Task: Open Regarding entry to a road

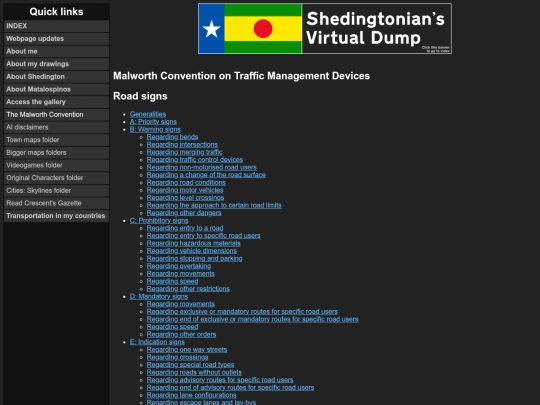Action: click(x=185, y=228)
